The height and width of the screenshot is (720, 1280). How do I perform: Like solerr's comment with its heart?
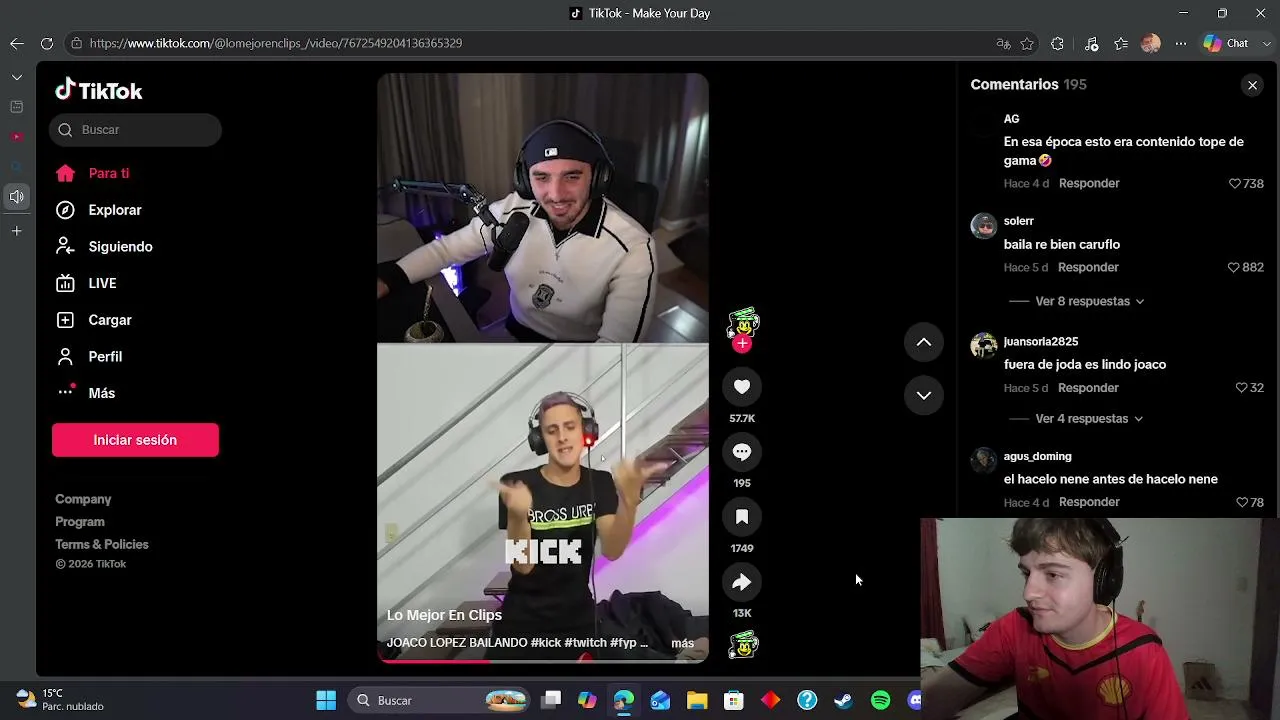point(1233,268)
